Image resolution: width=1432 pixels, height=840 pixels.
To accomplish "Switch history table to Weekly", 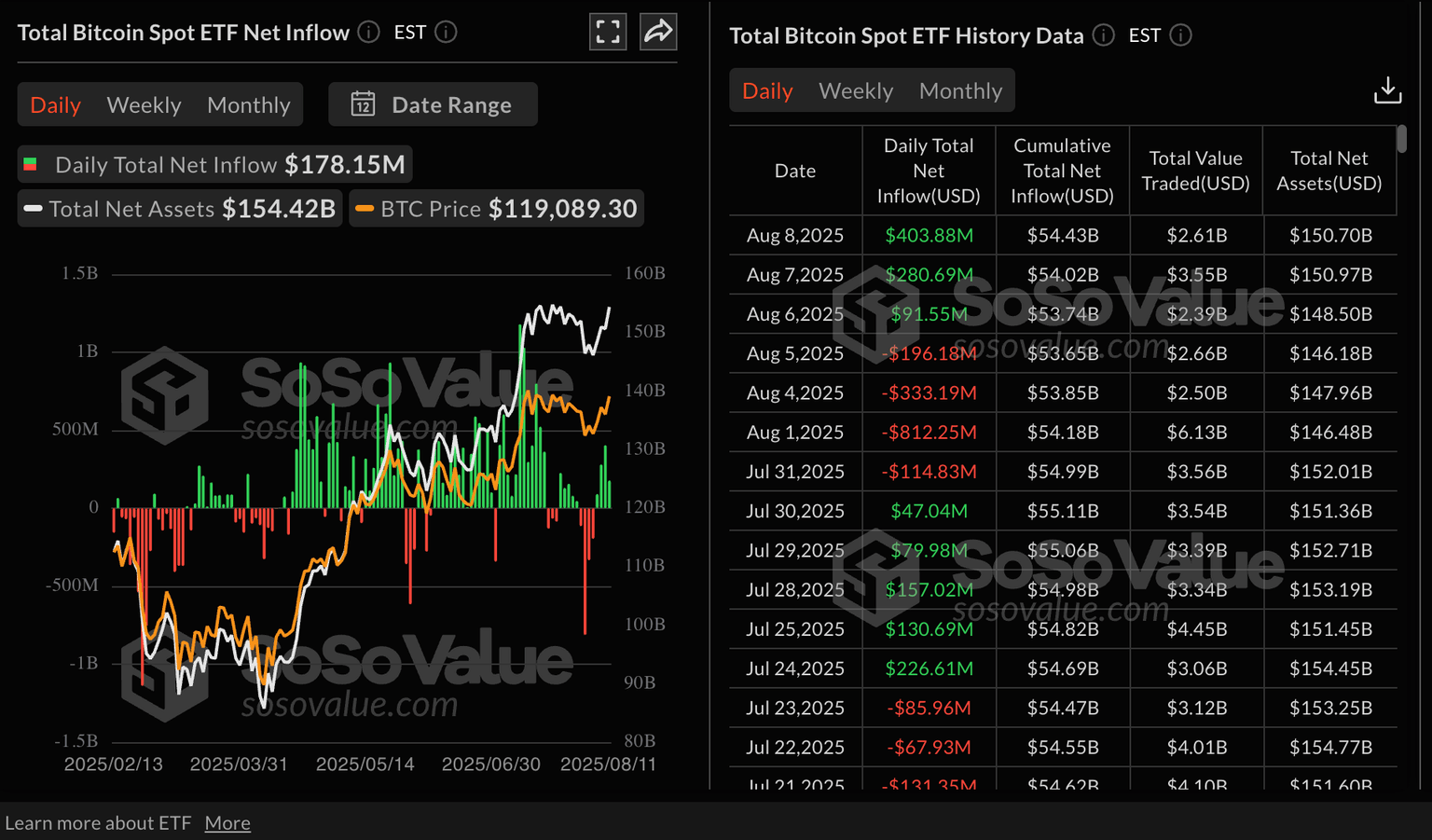I will click(x=856, y=90).
